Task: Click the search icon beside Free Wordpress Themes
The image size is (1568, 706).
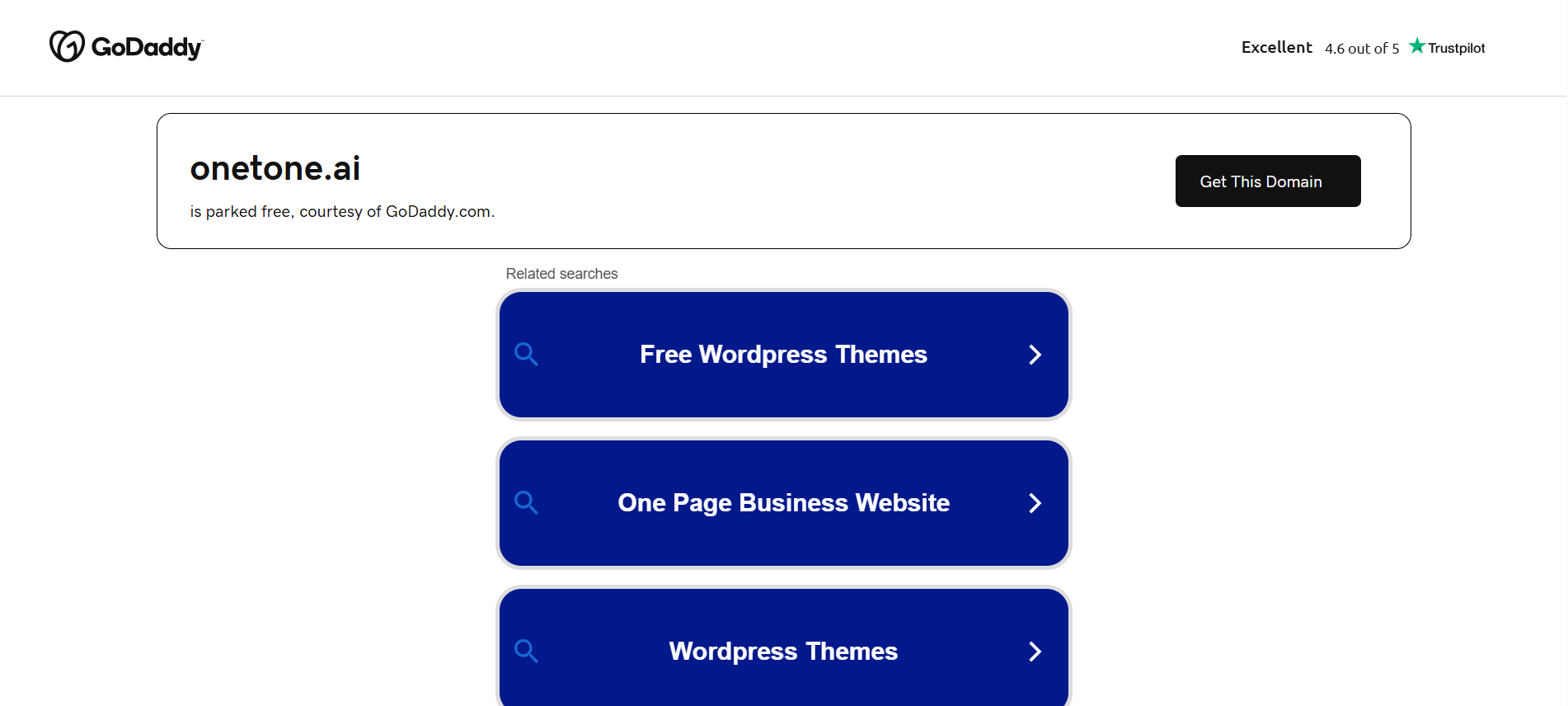Action: (x=526, y=355)
